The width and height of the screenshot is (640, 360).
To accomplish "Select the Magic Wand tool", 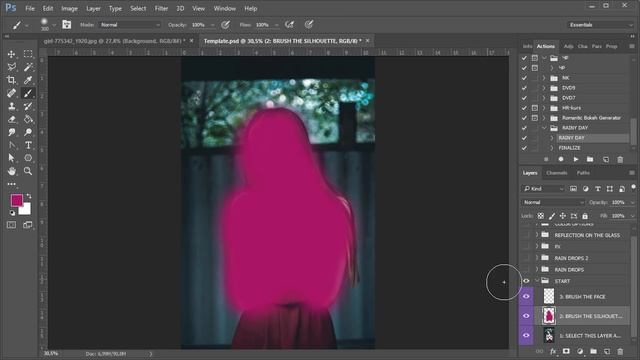I will tap(28, 67).
